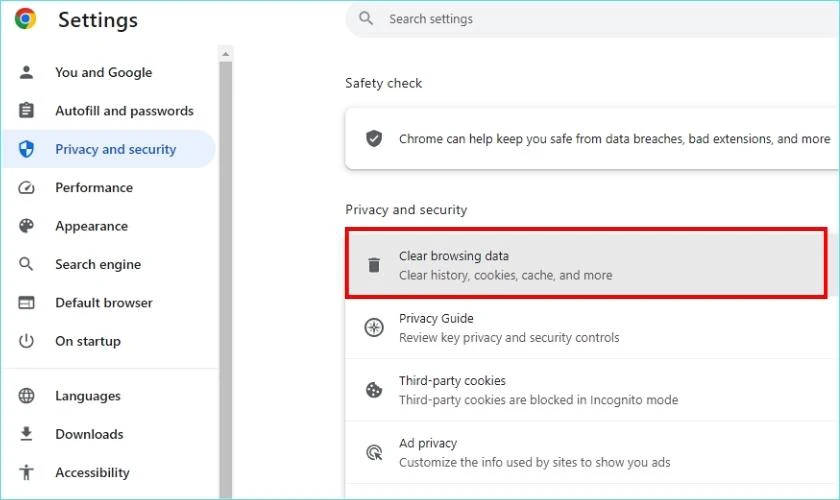Click the speedometer icon for Performance
The image size is (840, 500).
click(x=26, y=188)
